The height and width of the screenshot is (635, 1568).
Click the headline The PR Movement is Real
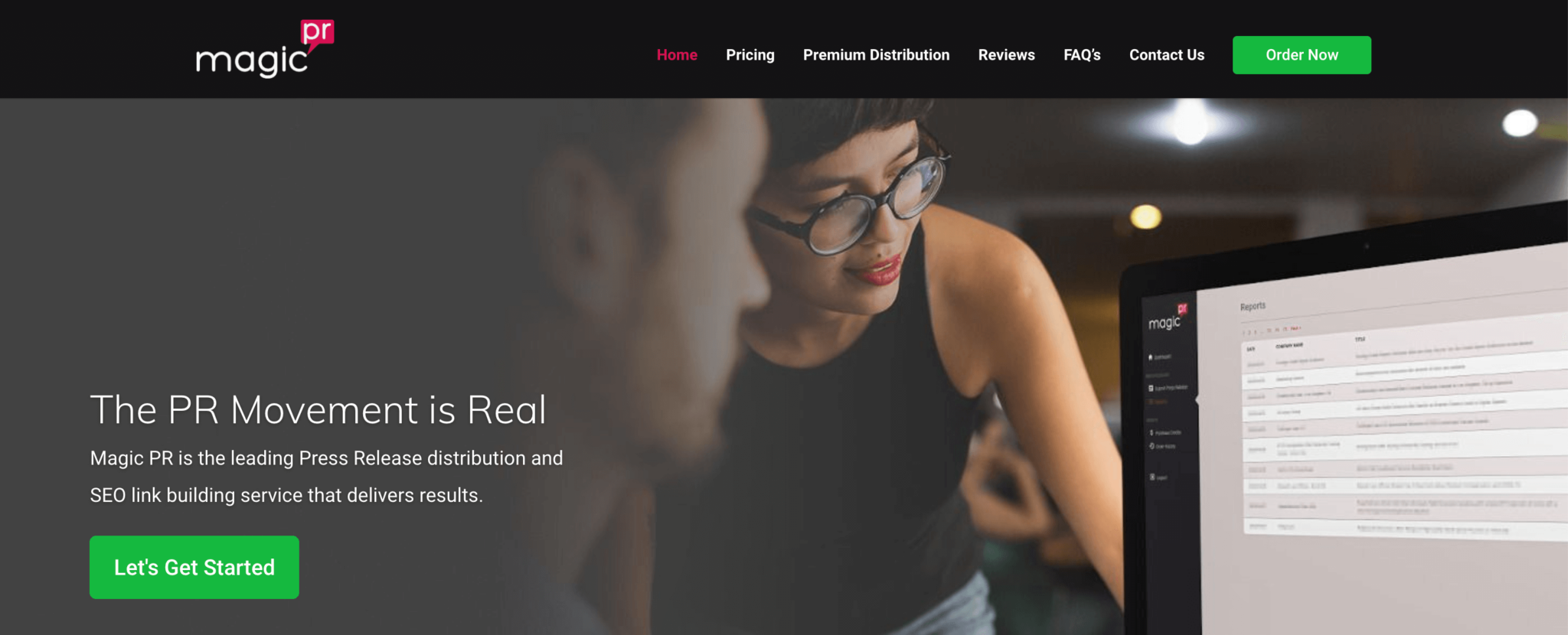[318, 409]
